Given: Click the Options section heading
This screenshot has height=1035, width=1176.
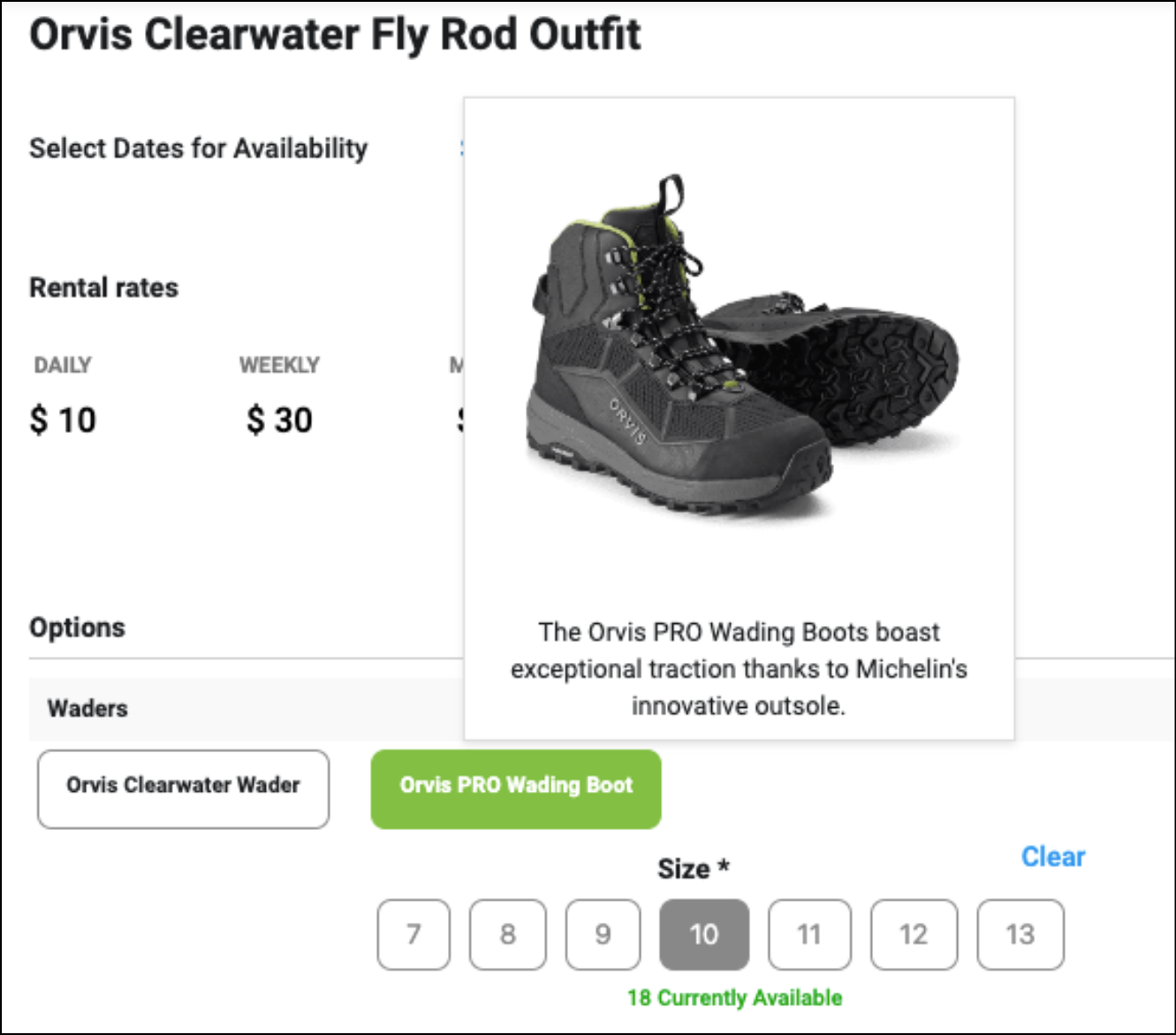Looking at the screenshot, I should (x=78, y=628).
